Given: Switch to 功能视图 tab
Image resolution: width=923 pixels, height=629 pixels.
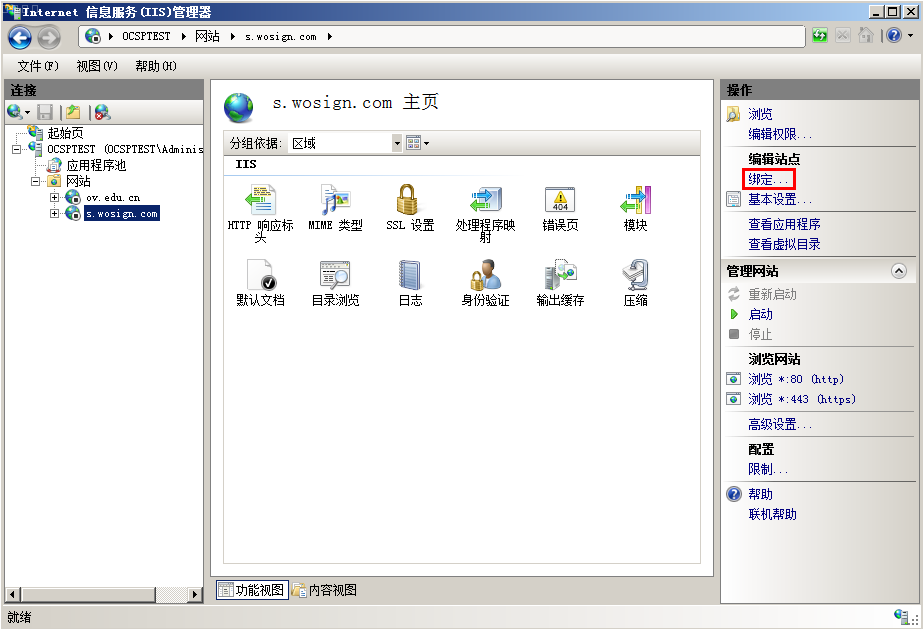Looking at the screenshot, I should (251, 590).
